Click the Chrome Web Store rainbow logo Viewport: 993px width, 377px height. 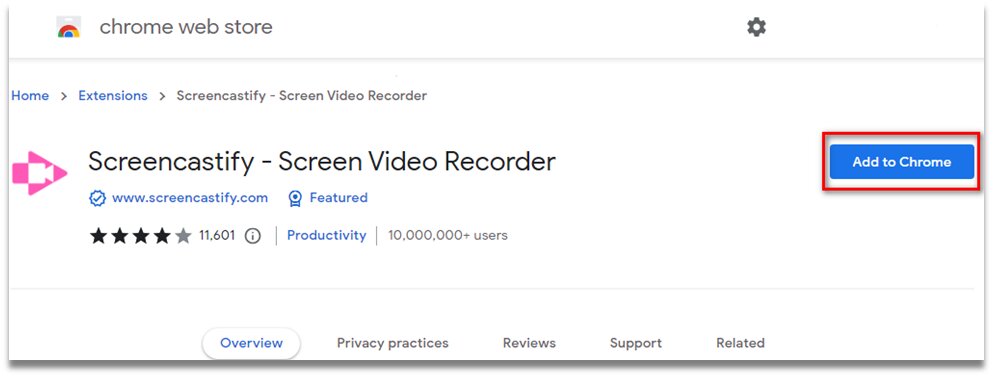69,28
